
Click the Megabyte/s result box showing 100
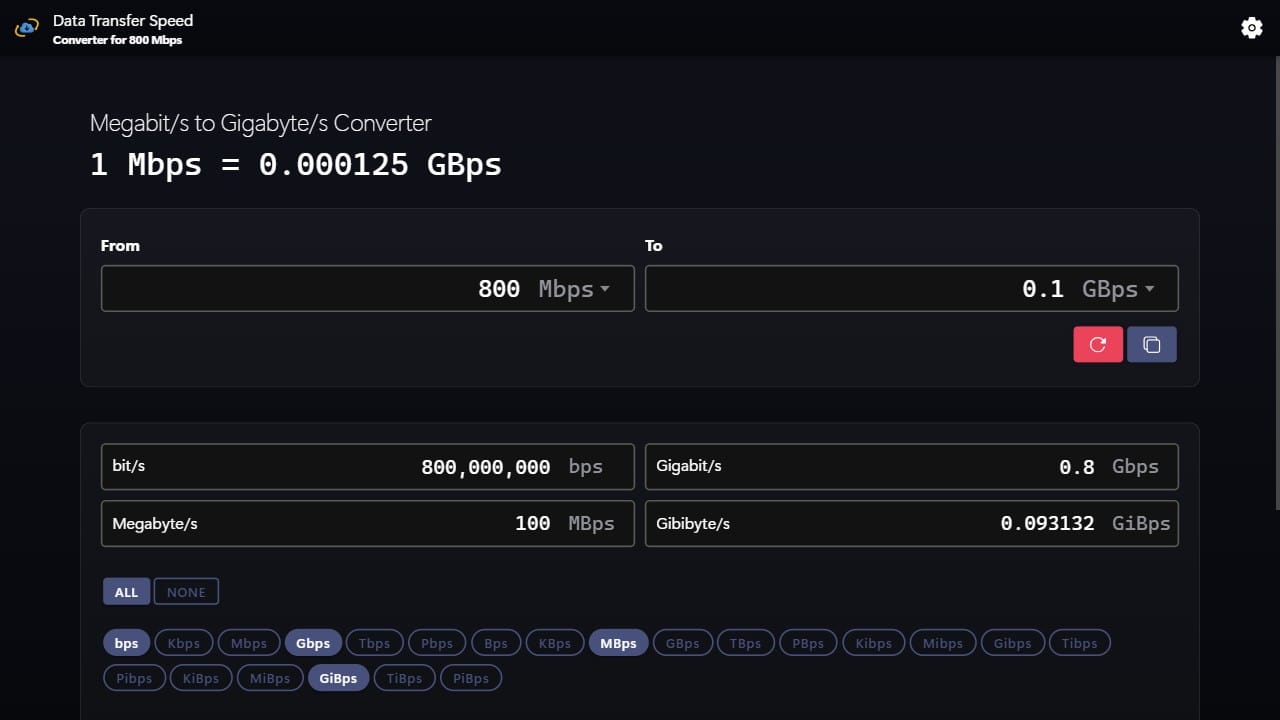[368, 523]
